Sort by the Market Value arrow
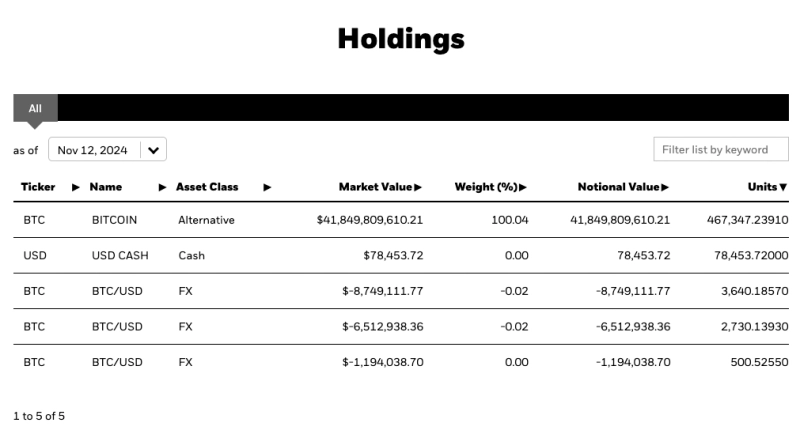This screenshot has height=434, width=800. (418, 187)
